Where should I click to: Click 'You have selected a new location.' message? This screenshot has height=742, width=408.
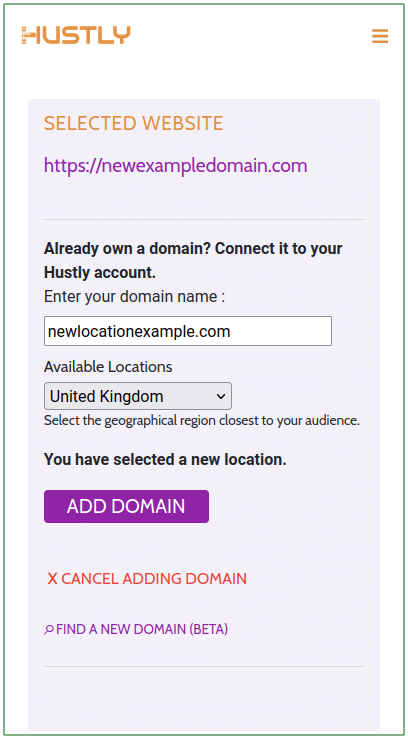(165, 459)
